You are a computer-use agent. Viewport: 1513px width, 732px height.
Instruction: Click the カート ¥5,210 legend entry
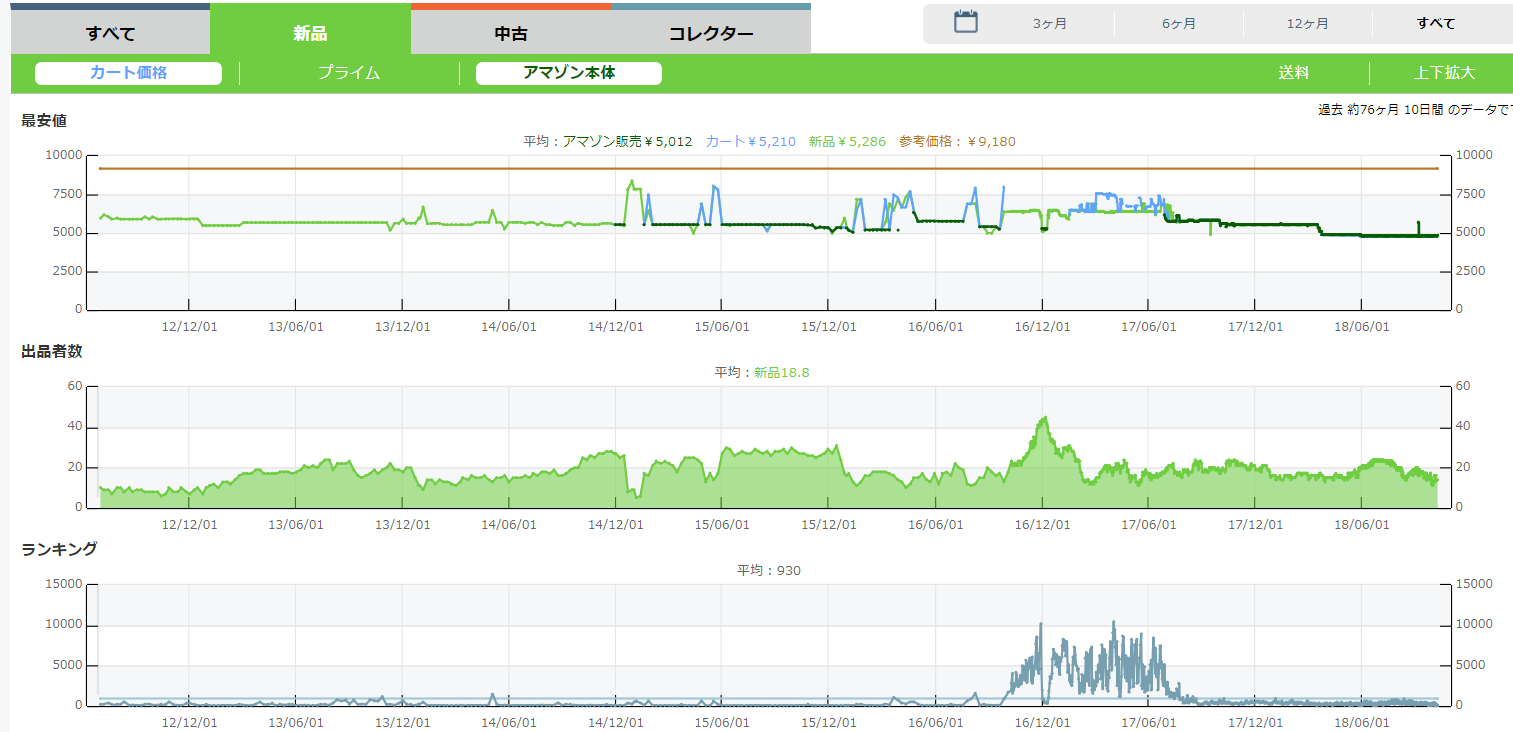click(751, 142)
